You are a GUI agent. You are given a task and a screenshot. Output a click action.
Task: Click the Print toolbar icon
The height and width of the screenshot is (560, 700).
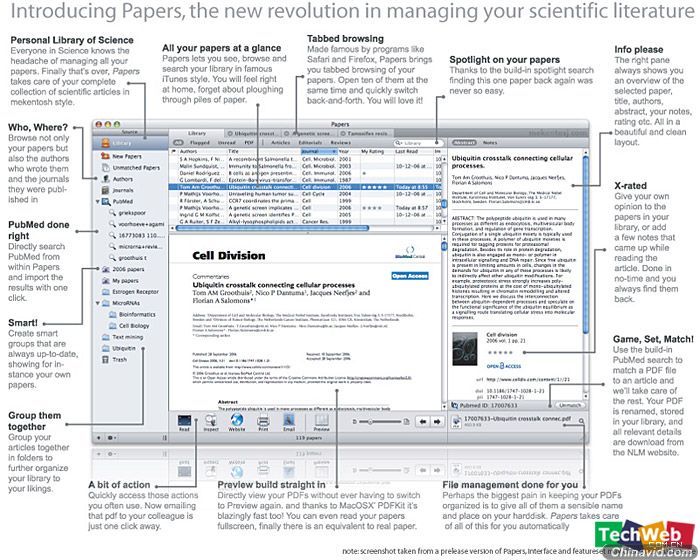pyautogui.click(x=263, y=422)
